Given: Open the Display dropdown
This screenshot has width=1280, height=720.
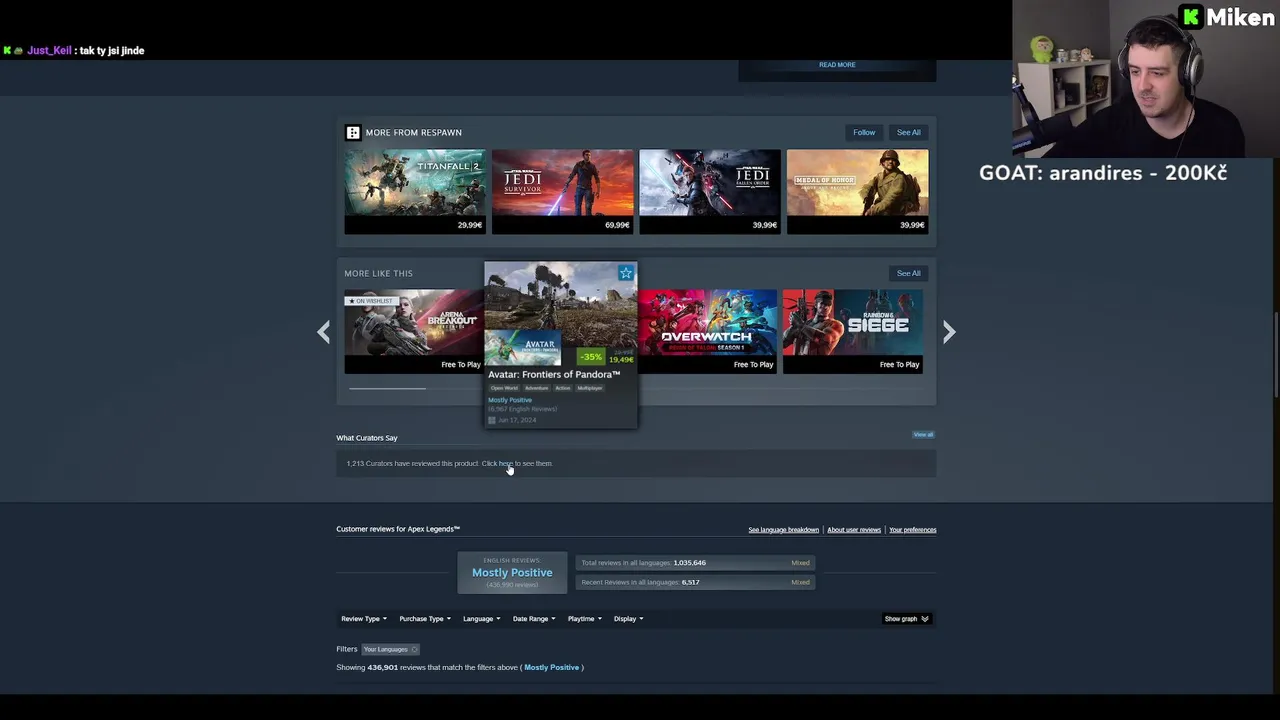Looking at the screenshot, I should coord(628,619).
